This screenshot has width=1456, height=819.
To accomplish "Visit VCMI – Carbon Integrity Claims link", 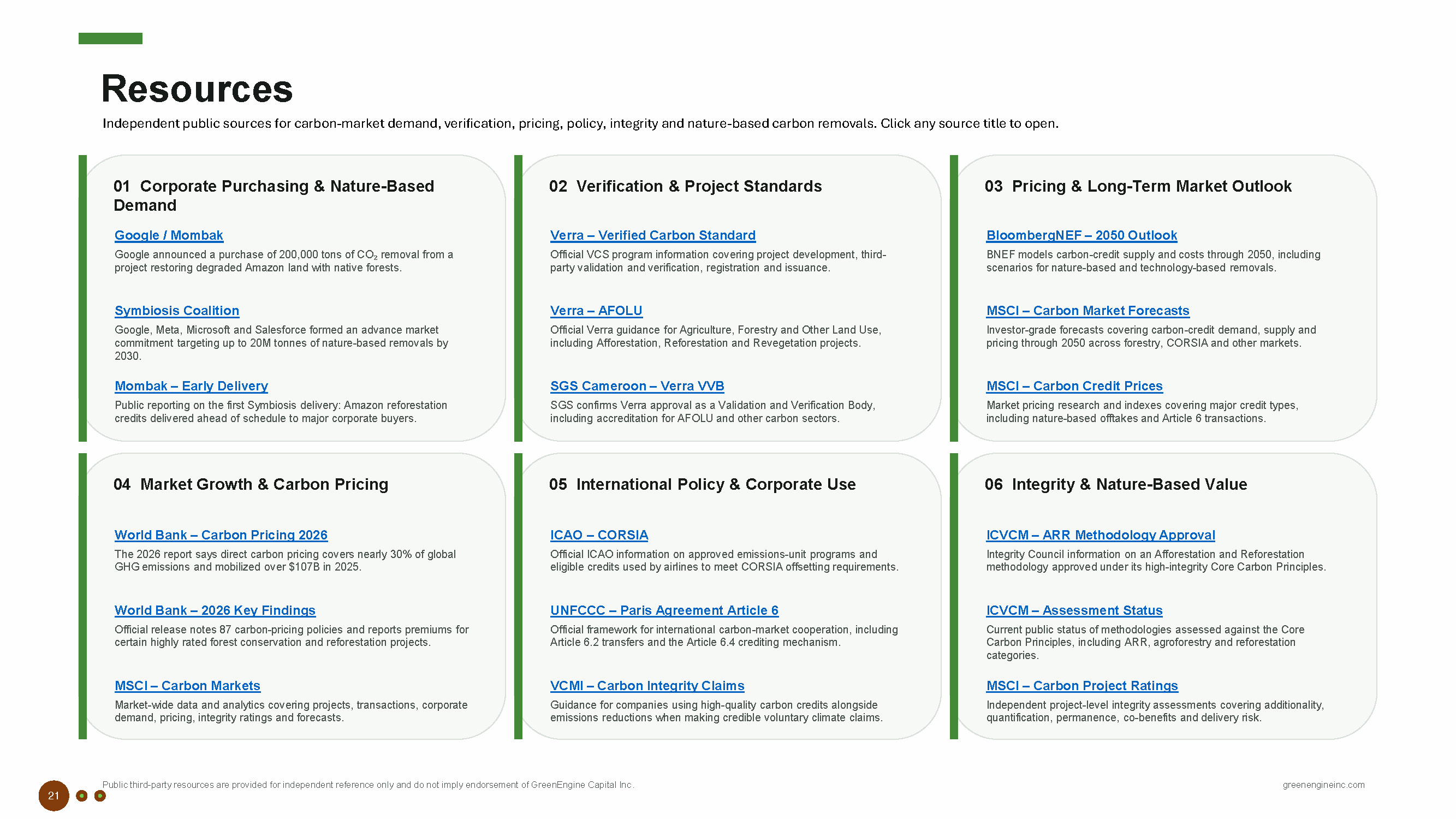I will click(647, 686).
